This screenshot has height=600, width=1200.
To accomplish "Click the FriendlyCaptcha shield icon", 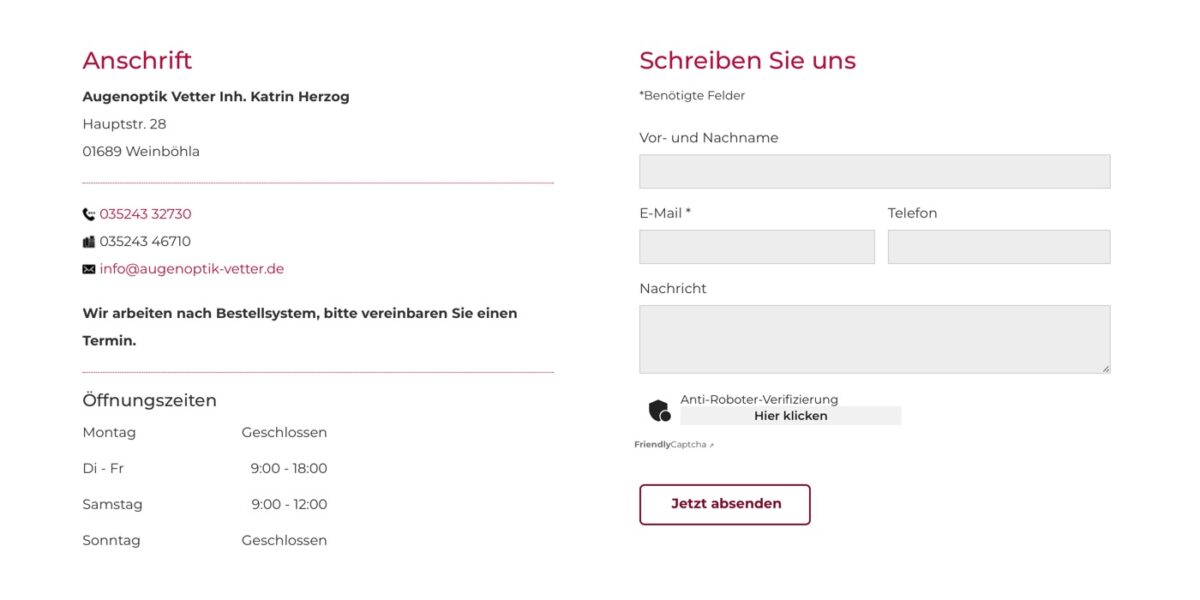I will [659, 410].
